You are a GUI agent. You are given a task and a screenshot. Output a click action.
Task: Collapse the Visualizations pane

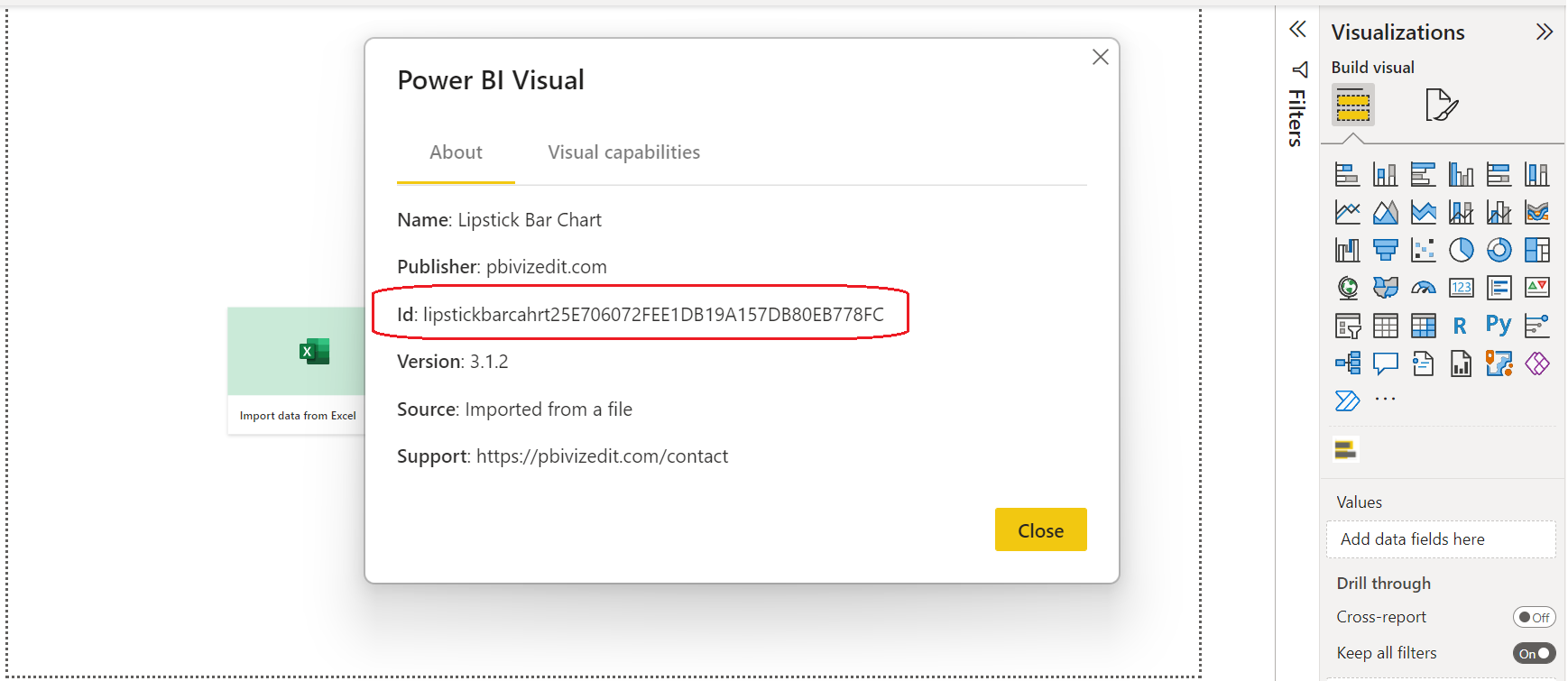click(x=1545, y=32)
